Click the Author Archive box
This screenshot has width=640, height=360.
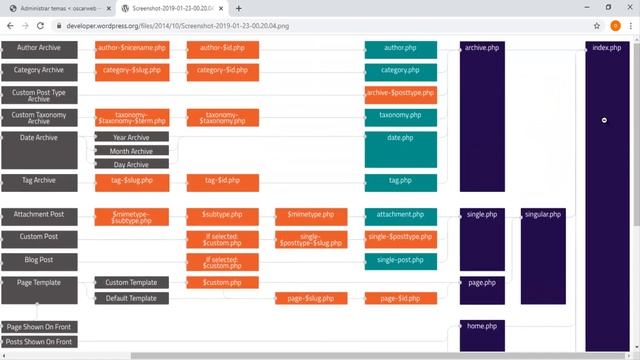point(39,50)
